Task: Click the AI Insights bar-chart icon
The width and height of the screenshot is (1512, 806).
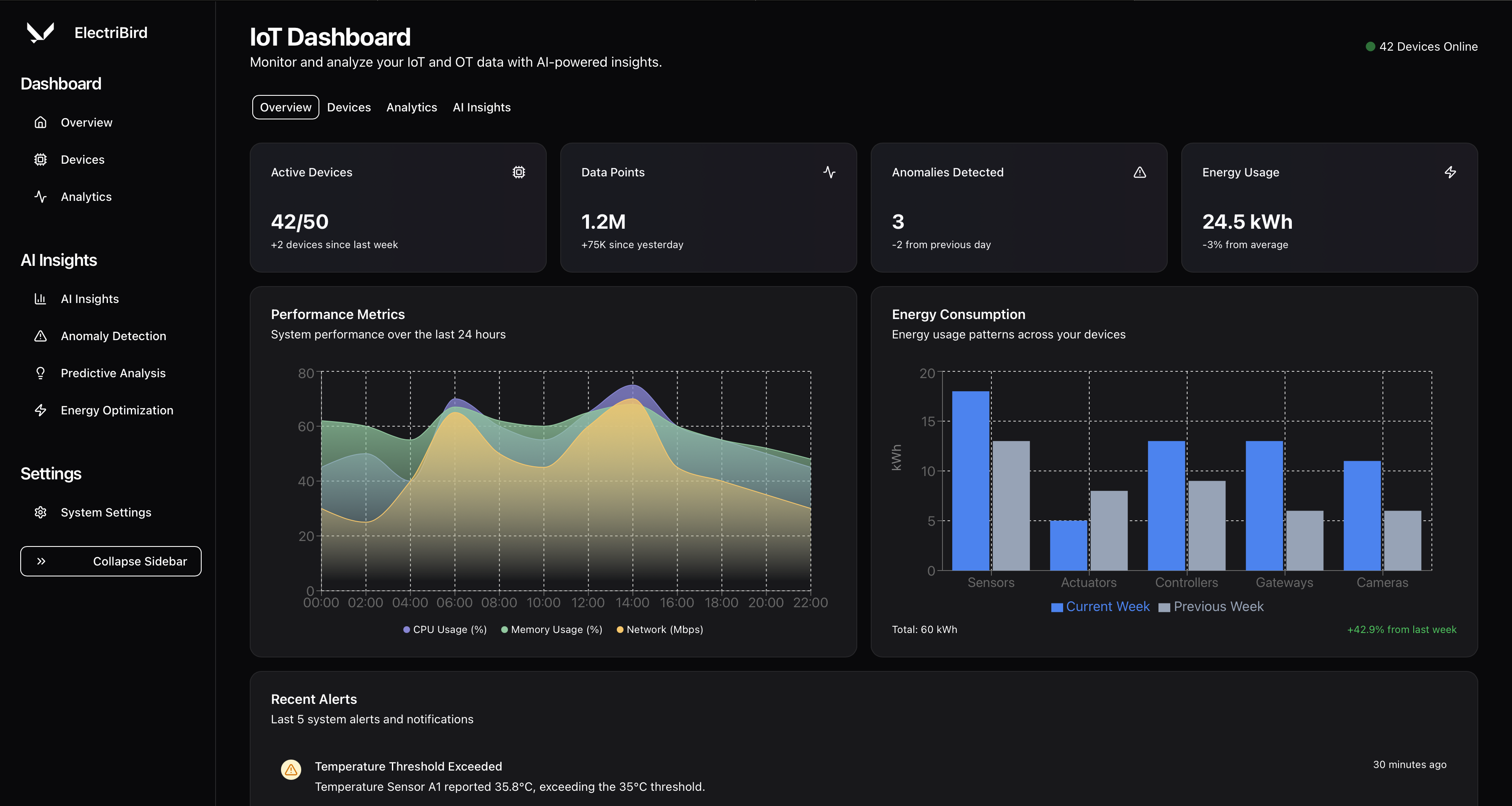Action: [x=40, y=298]
